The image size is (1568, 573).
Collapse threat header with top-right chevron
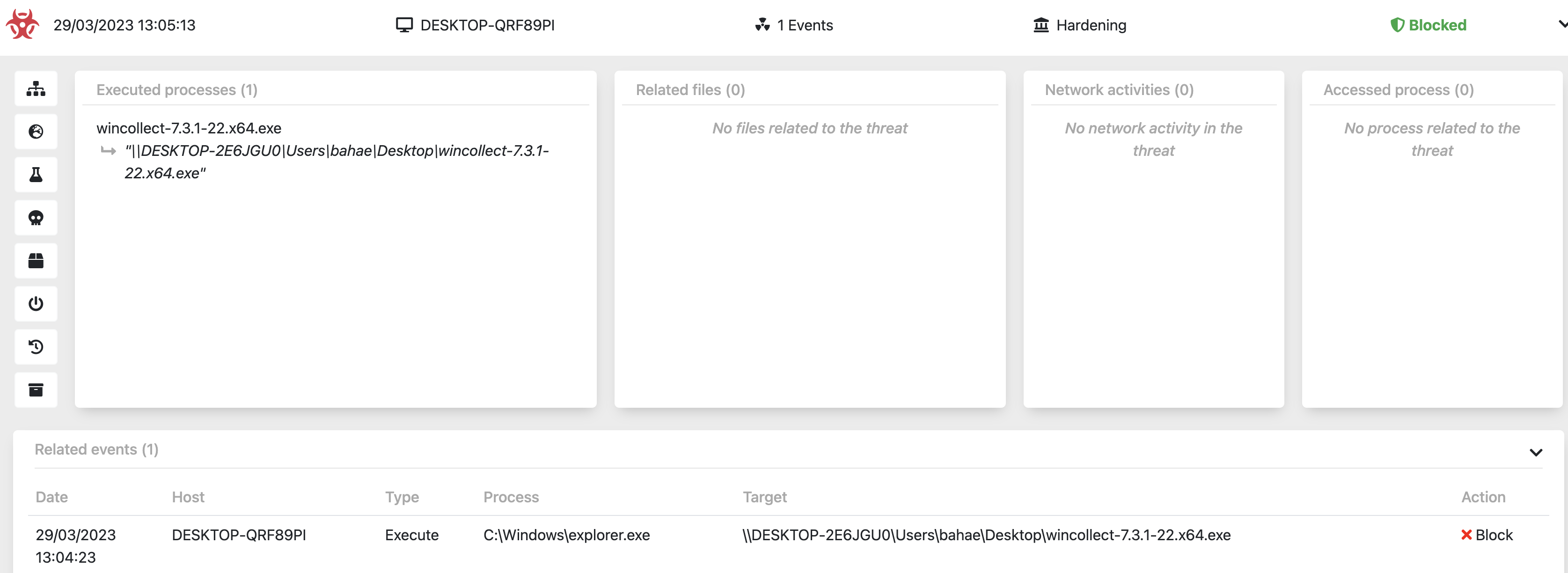[x=1562, y=24]
